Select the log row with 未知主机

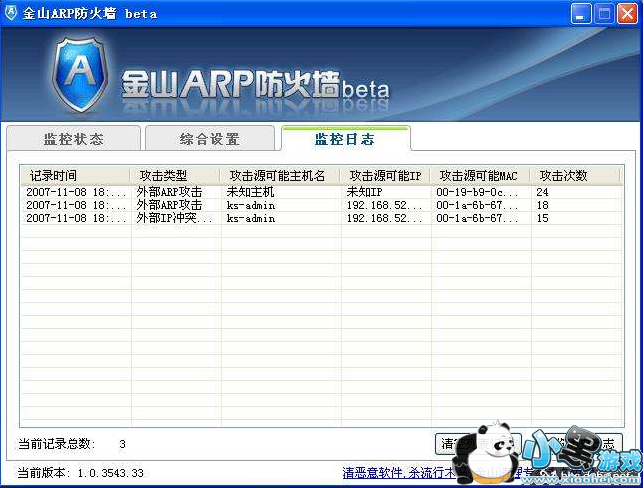coord(322,192)
